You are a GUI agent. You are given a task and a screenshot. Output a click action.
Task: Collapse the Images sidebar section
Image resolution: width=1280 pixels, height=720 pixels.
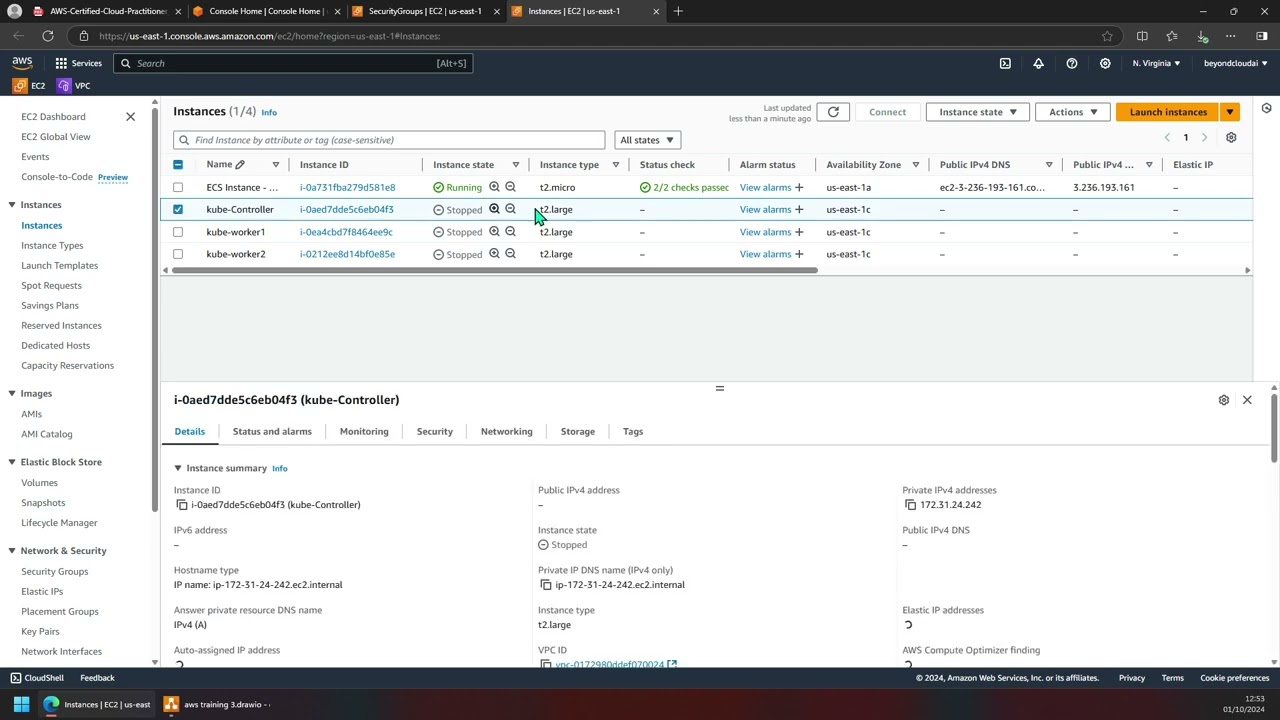12,394
